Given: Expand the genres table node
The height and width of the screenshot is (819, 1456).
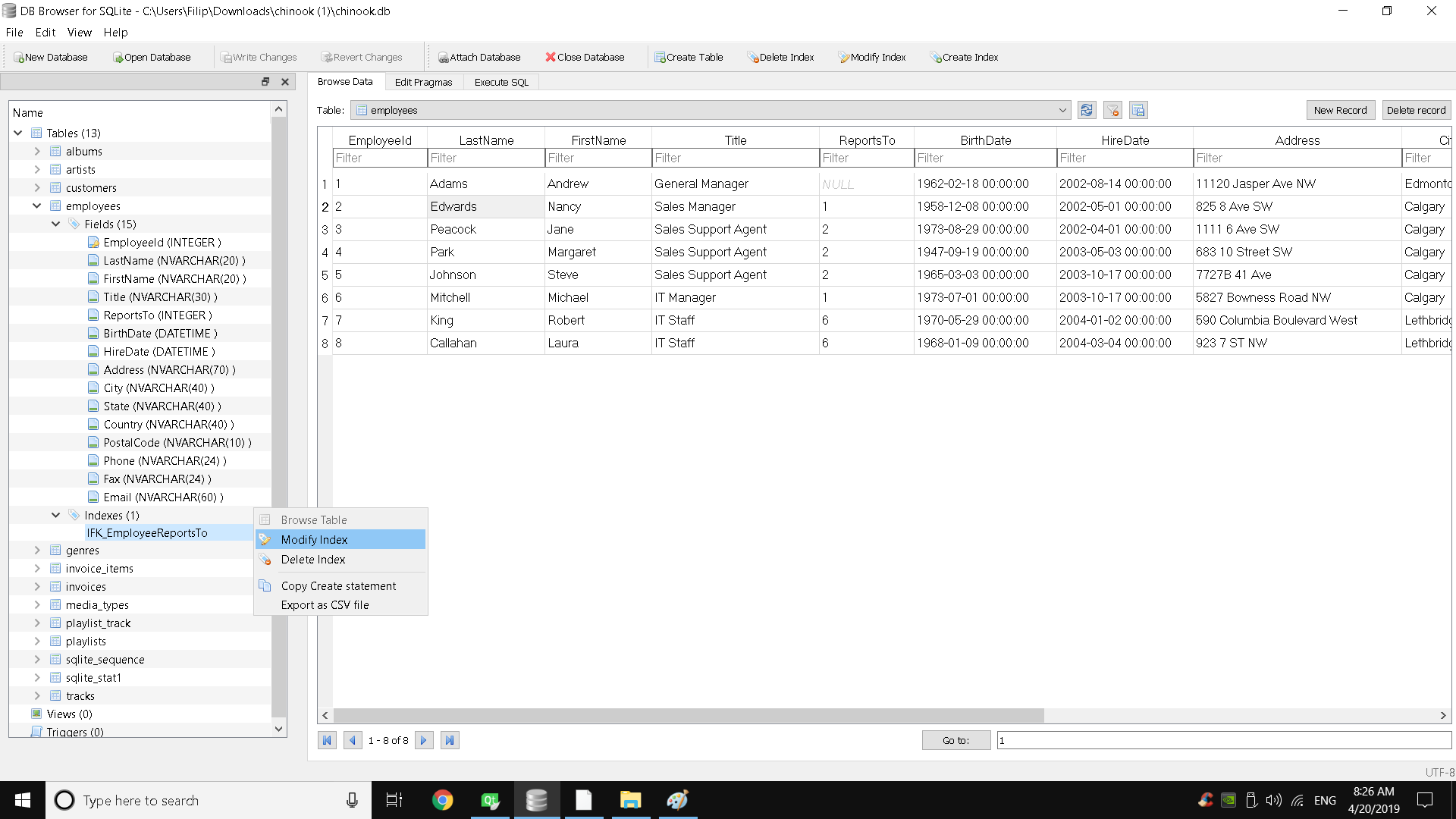Looking at the screenshot, I should click(36, 551).
